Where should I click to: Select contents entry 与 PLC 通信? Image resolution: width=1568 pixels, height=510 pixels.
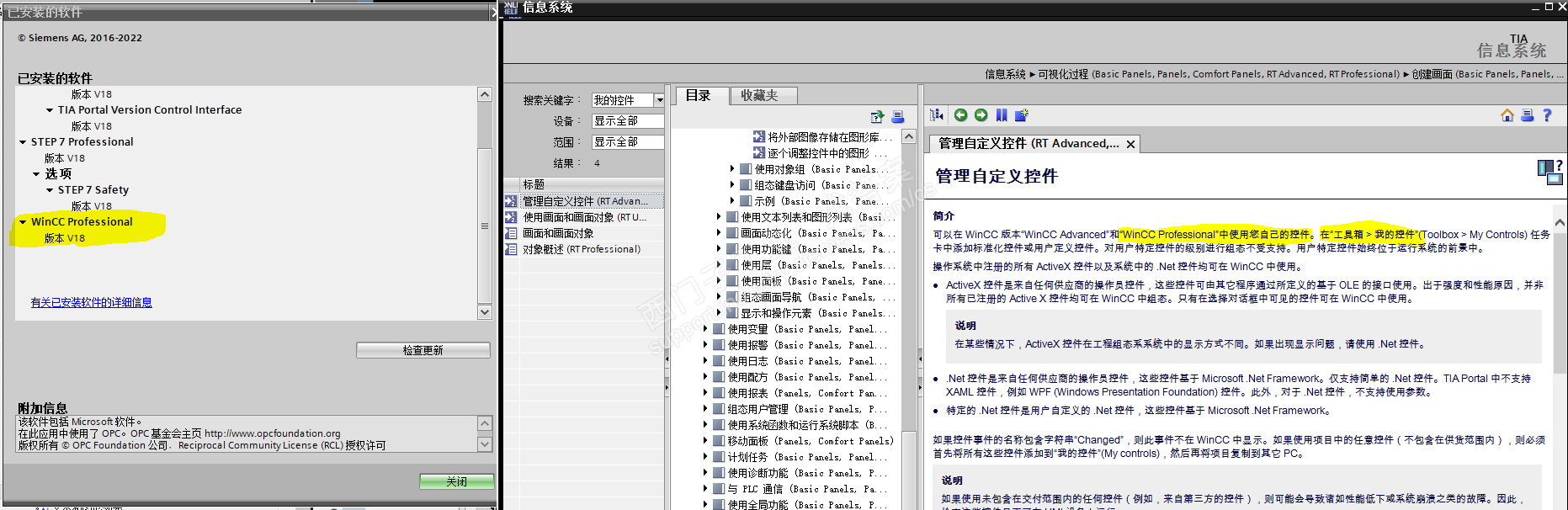pyautogui.click(x=807, y=489)
